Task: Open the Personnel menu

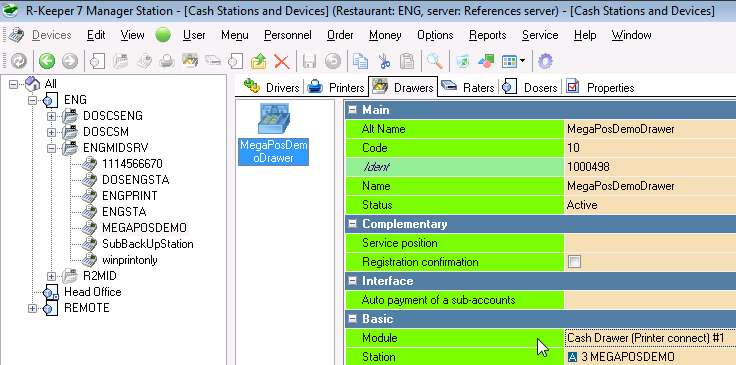Action: [x=288, y=35]
